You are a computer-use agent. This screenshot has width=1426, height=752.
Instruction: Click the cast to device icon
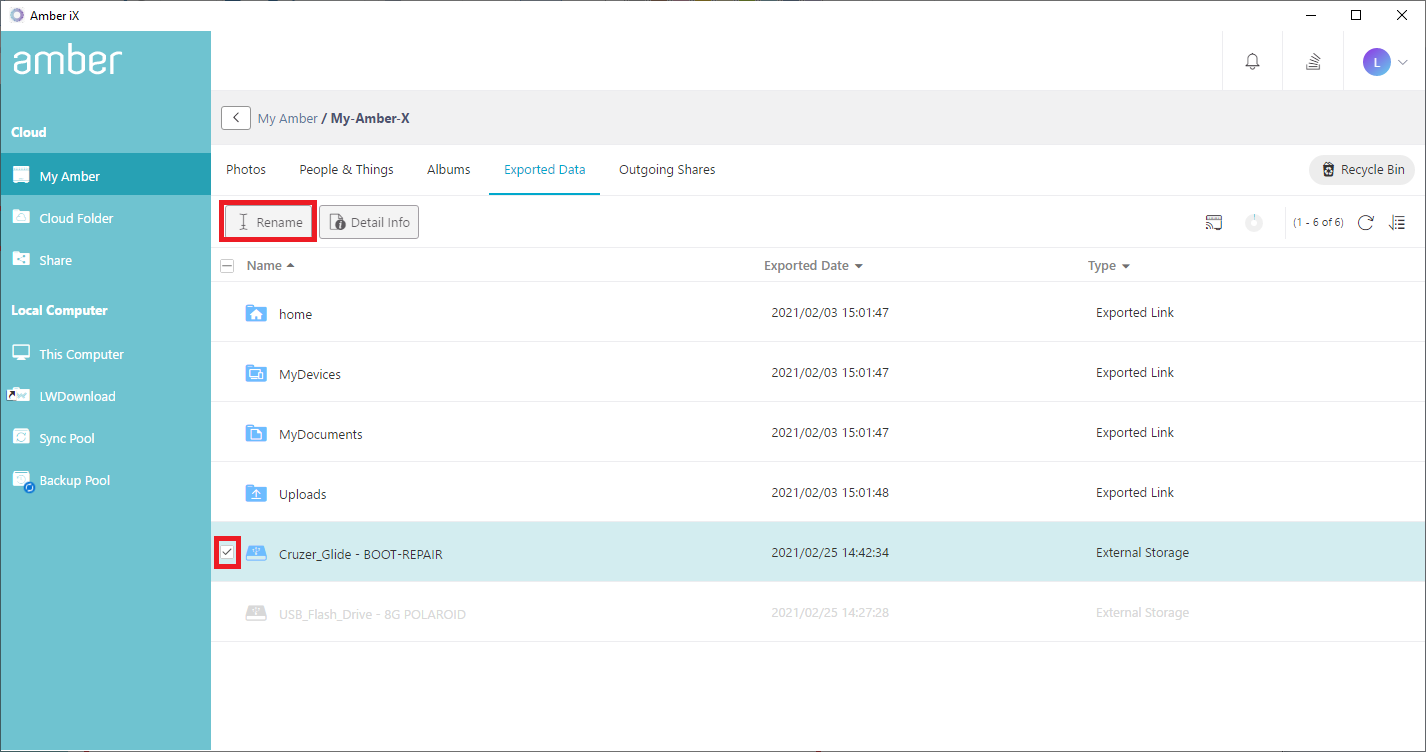tap(1214, 222)
